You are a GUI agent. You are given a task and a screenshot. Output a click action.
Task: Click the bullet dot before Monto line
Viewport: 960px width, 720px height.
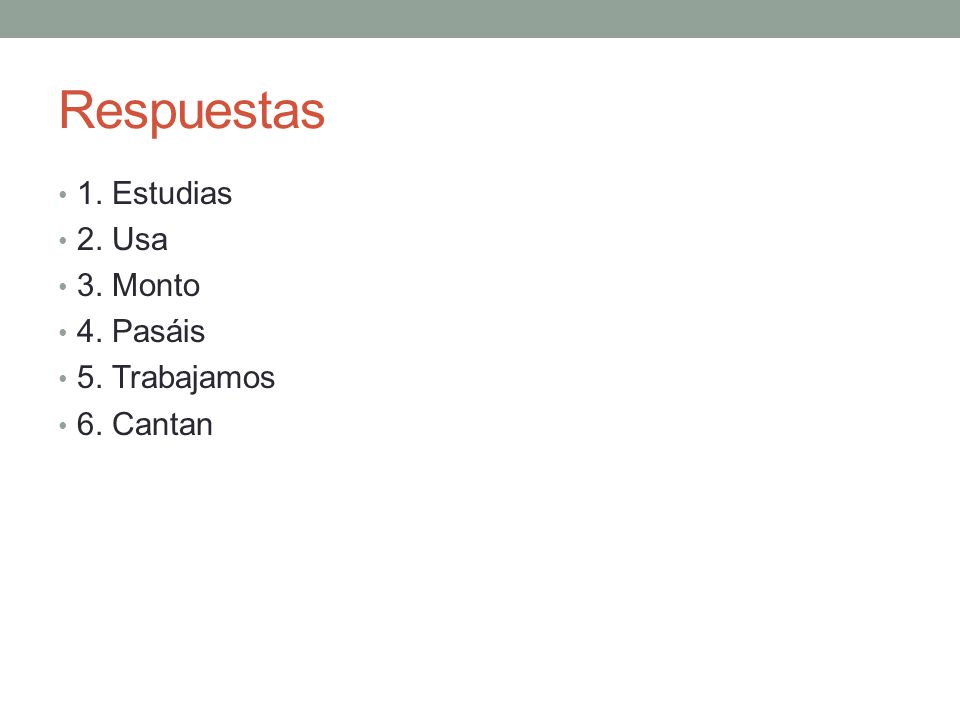[x=62, y=287]
